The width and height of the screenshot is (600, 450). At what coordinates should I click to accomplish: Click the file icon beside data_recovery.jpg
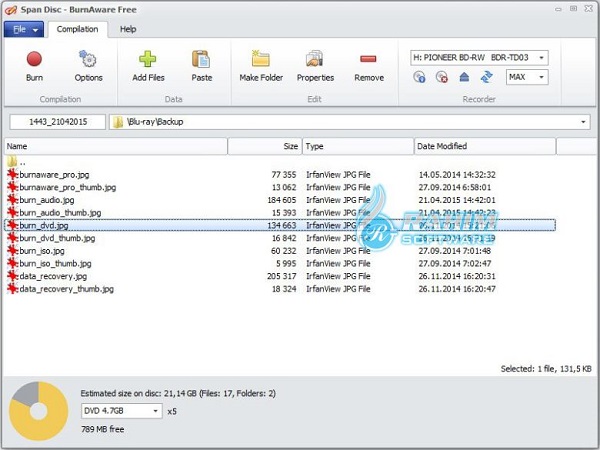[x=13, y=276]
